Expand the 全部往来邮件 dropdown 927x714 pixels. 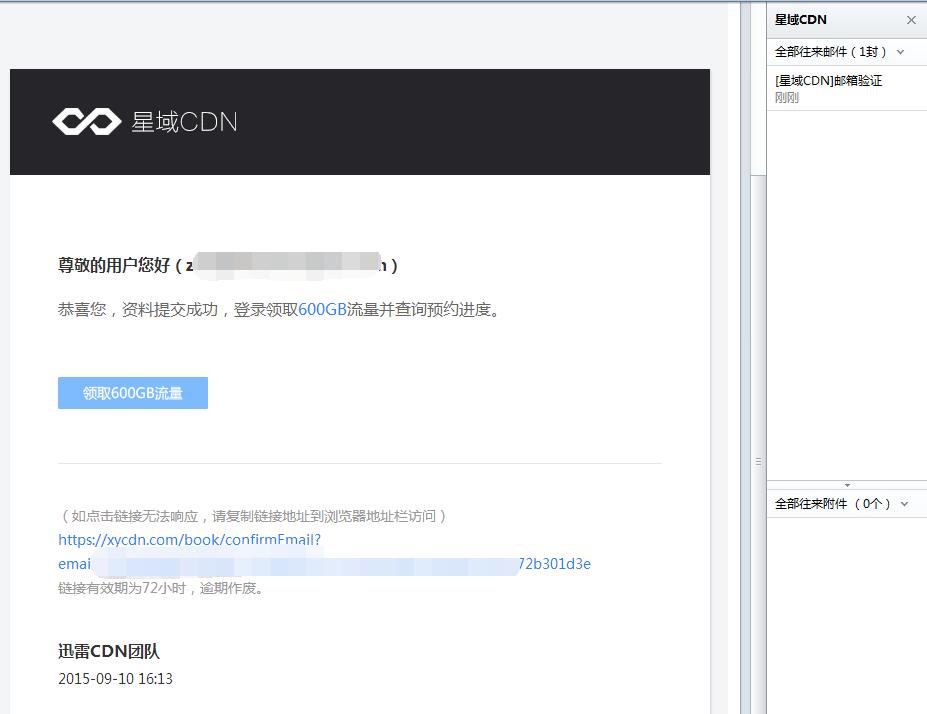[x=900, y=52]
